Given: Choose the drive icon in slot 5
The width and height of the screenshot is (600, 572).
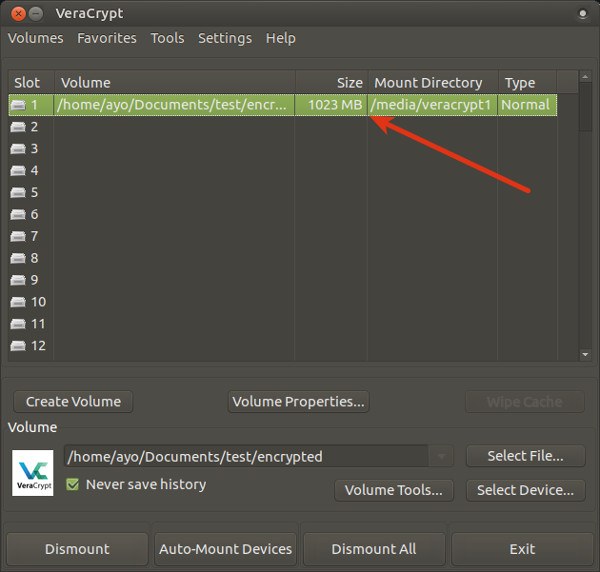Looking at the screenshot, I should (x=18, y=192).
